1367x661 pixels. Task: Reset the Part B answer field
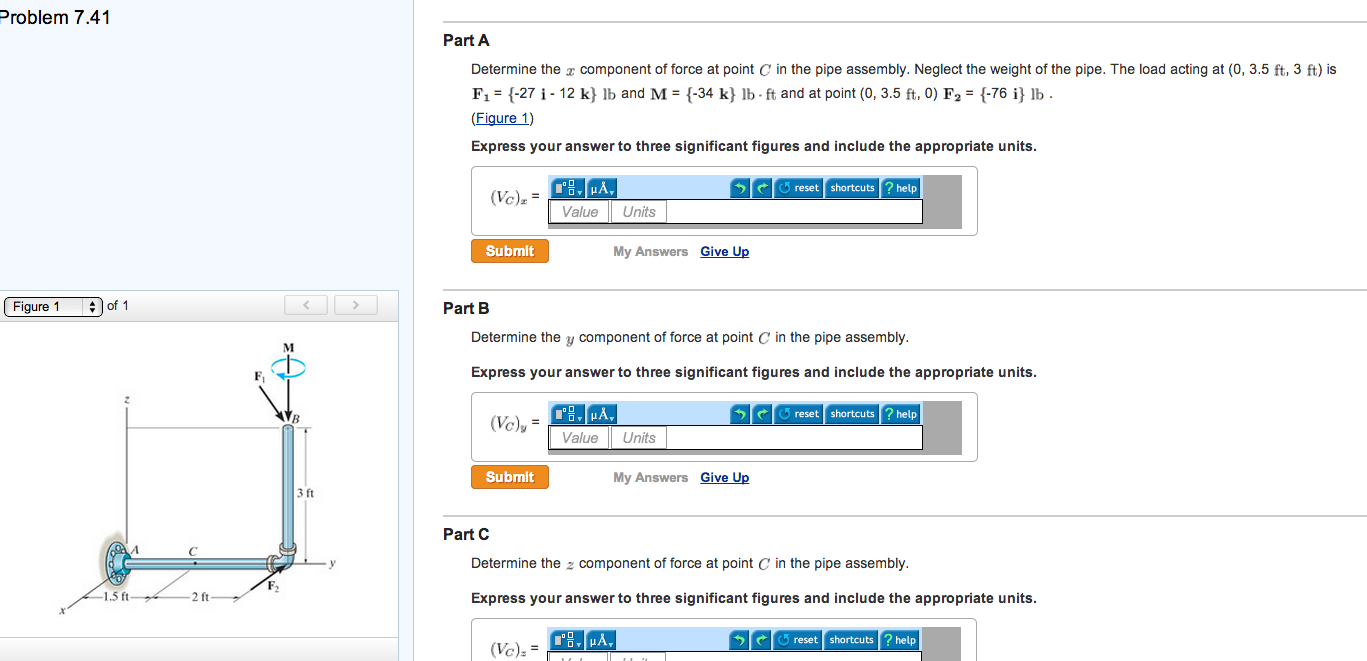pos(798,413)
